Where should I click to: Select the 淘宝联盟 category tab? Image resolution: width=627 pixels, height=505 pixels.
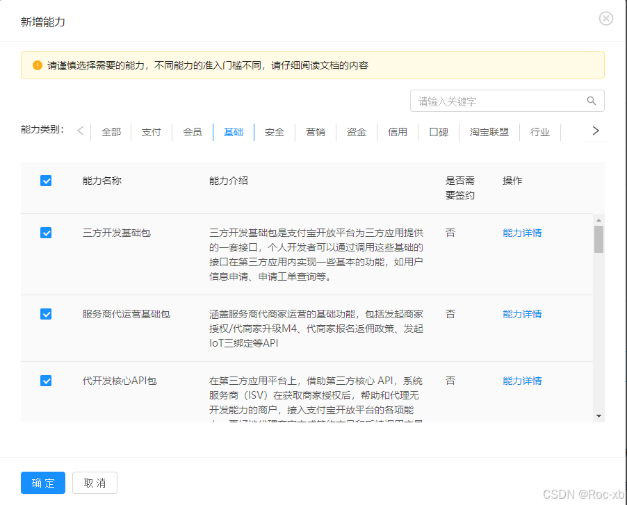pyautogui.click(x=489, y=132)
